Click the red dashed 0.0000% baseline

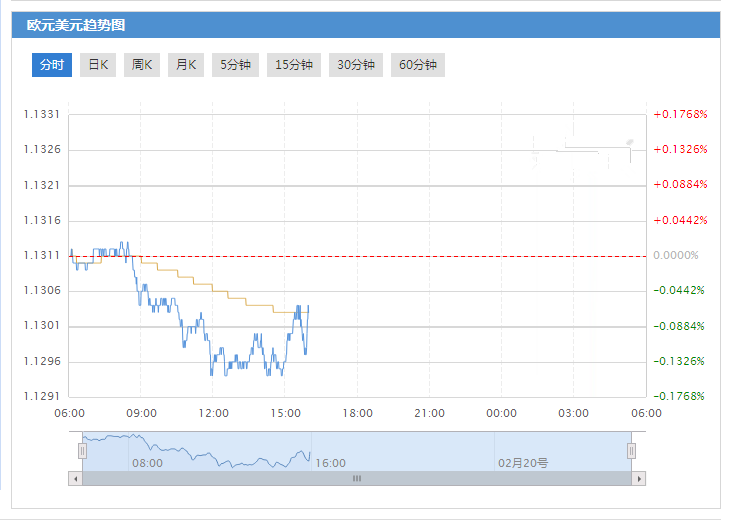pos(400,256)
